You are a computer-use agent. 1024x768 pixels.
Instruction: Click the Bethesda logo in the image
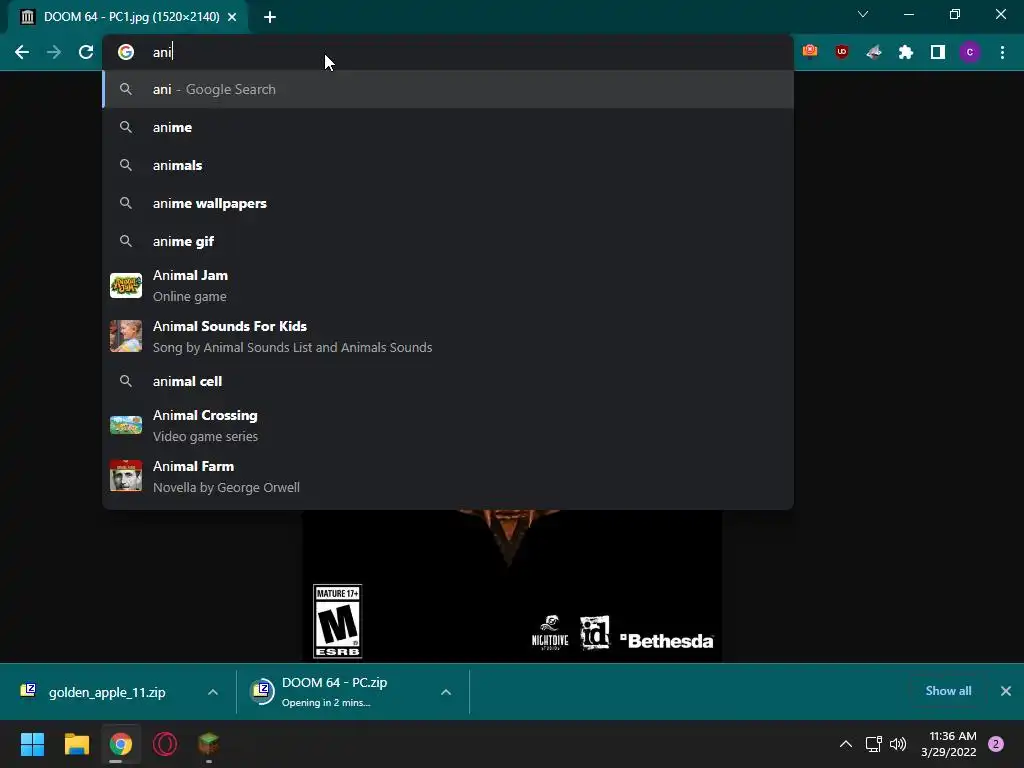[667, 641]
